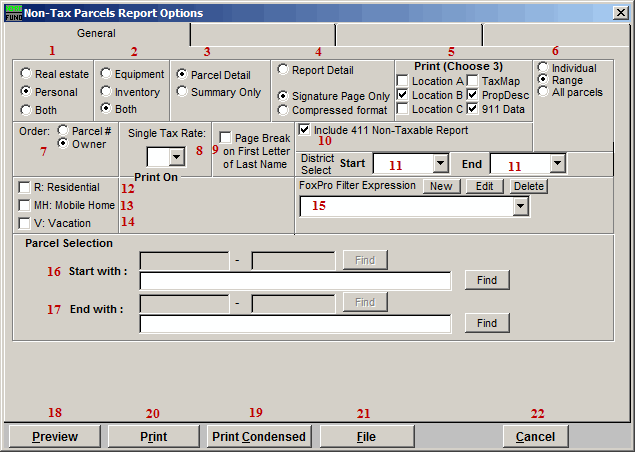Close the Non-Tax Parcels Report Options window
Screen dimensions: 635x452
coord(620,13)
